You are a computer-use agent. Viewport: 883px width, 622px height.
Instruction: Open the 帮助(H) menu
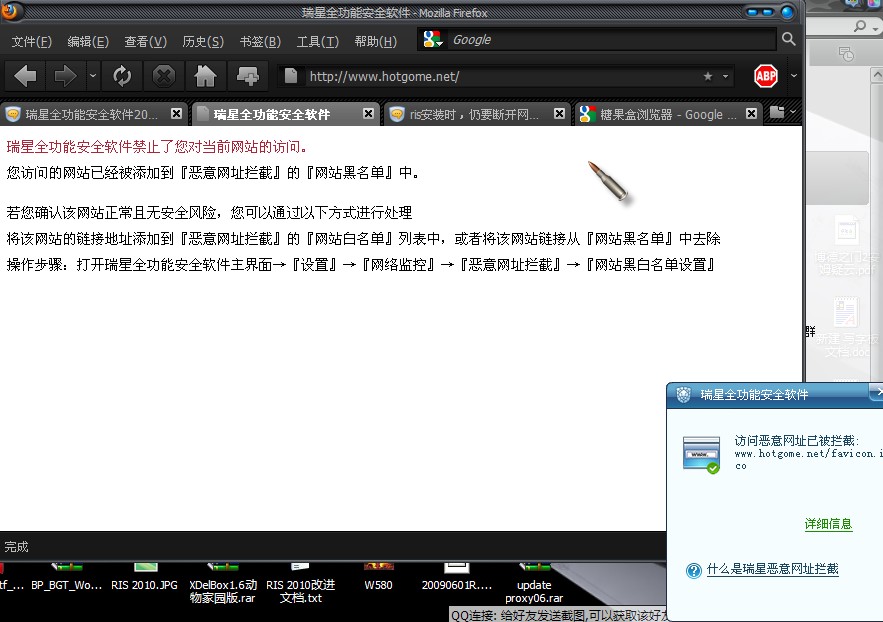(375, 42)
